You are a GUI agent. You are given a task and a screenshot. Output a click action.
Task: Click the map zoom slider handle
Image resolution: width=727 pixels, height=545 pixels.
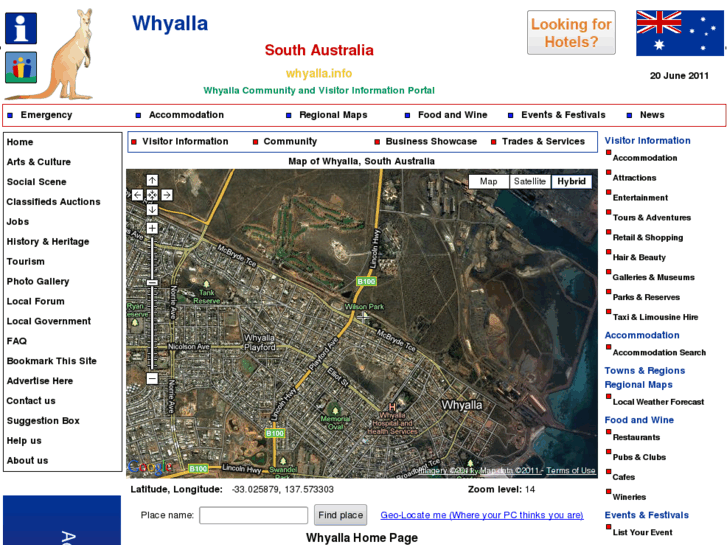click(152, 282)
